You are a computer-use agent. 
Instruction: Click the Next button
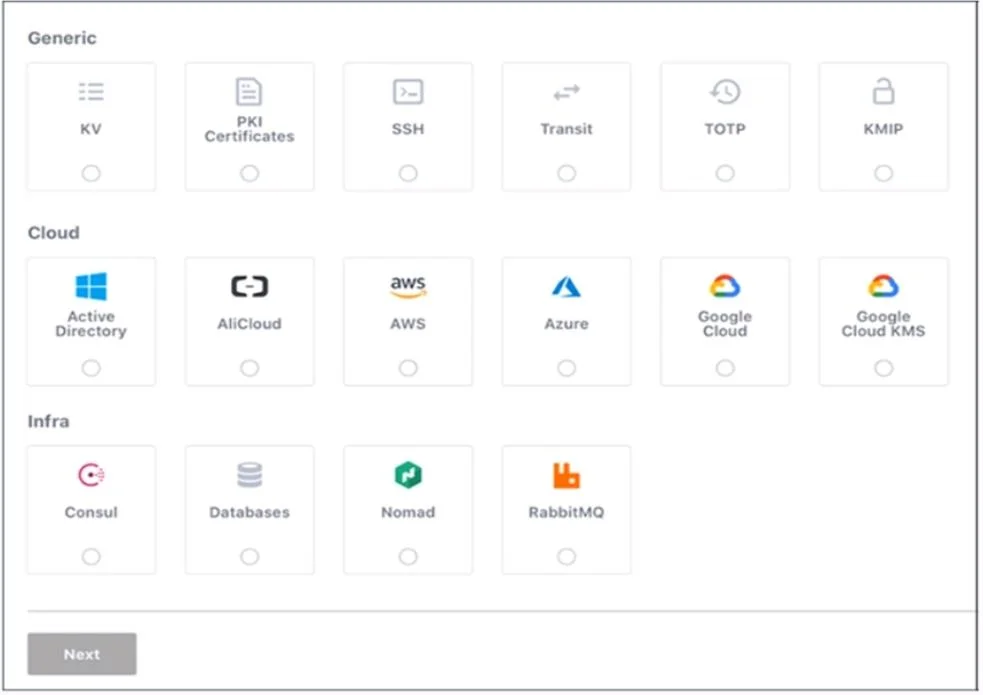pyautogui.click(x=82, y=654)
